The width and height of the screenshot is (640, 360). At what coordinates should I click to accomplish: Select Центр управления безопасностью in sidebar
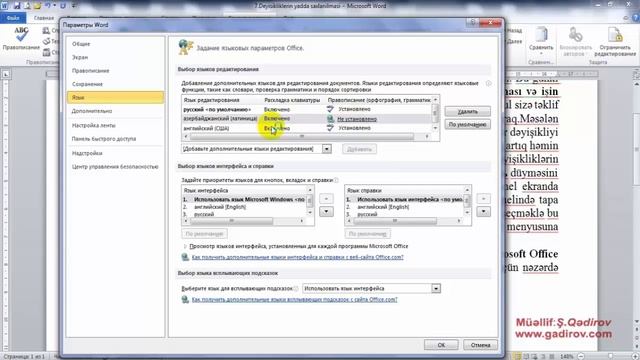pos(115,167)
